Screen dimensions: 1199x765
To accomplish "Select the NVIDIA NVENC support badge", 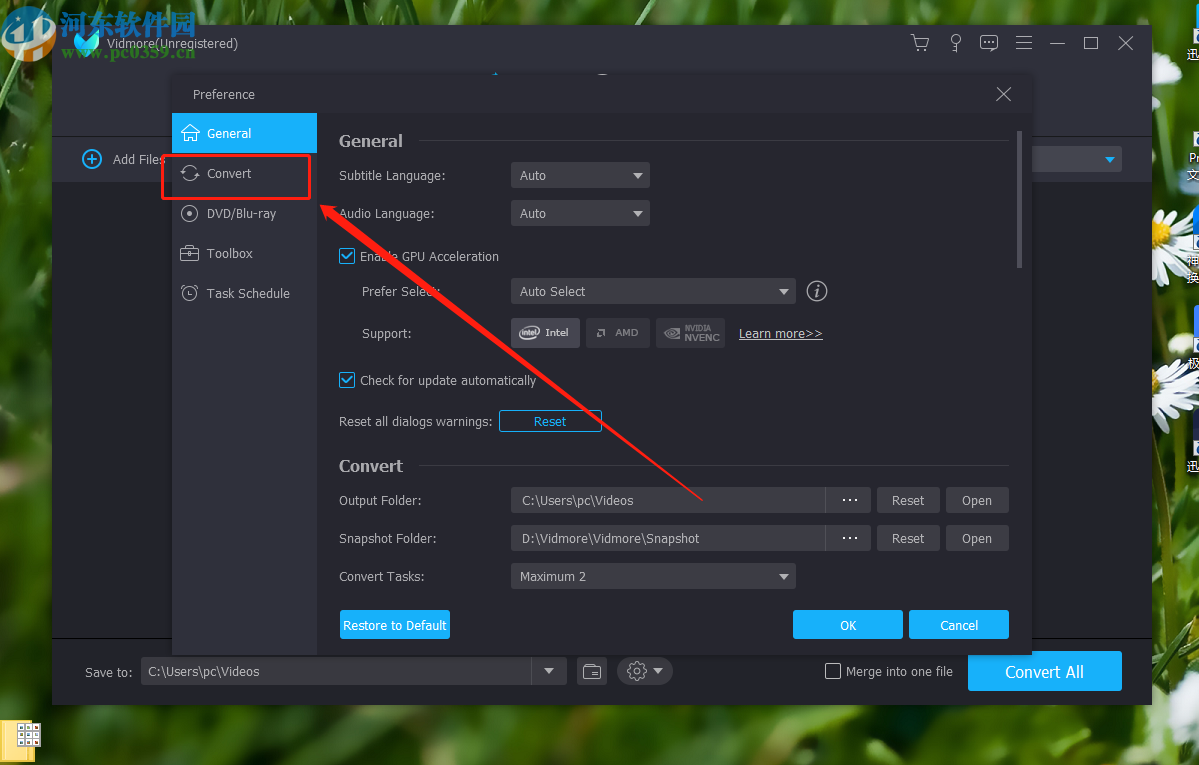I will [690, 333].
